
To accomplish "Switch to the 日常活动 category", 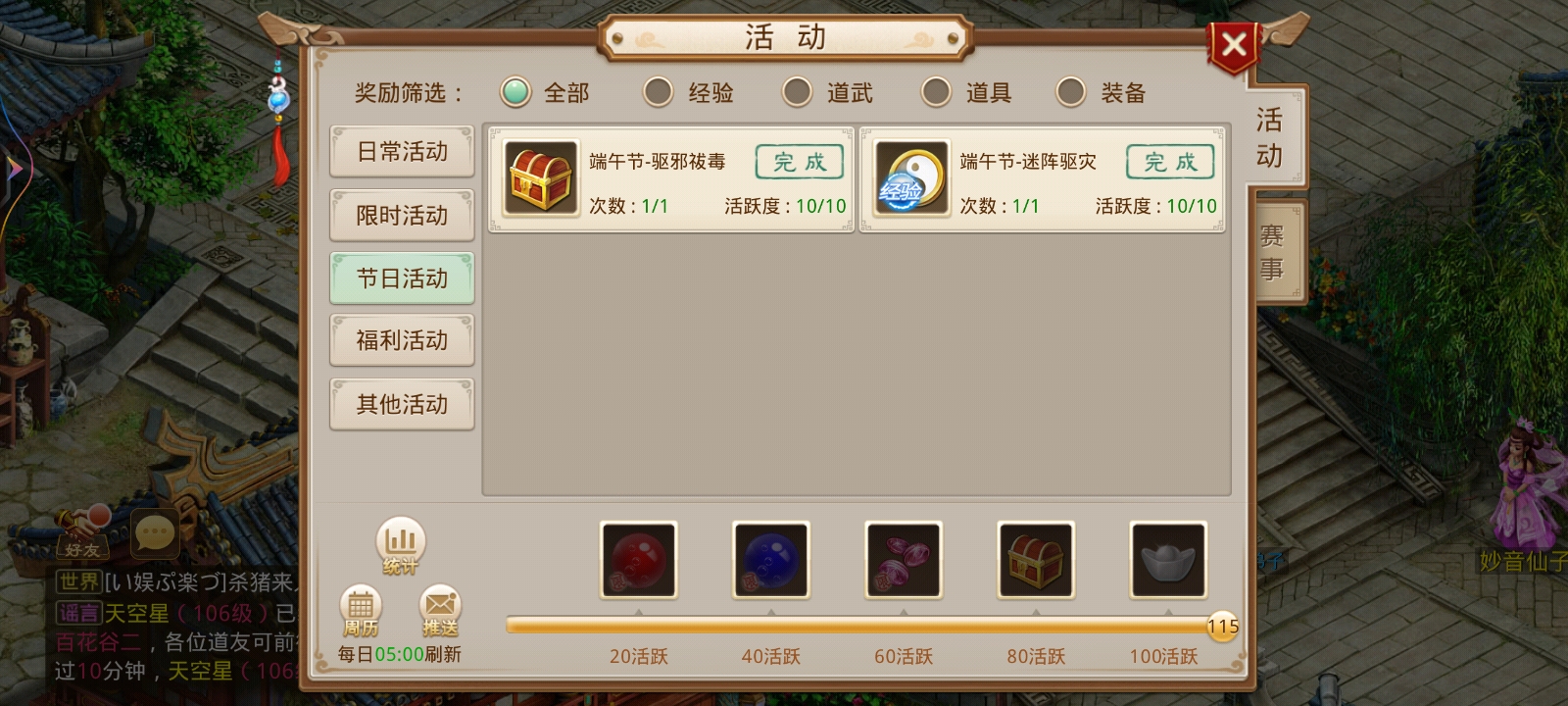I will (402, 151).
